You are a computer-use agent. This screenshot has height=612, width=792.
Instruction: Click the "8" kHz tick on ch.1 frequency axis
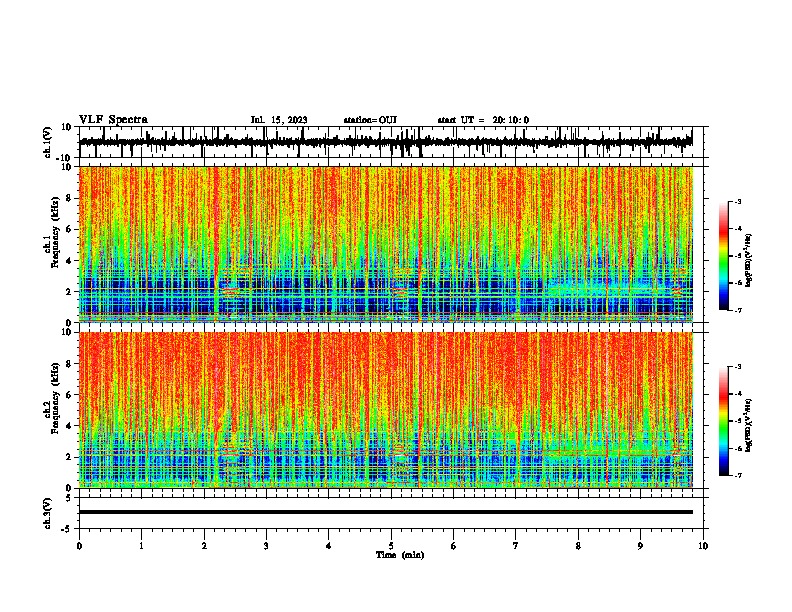tap(70, 198)
